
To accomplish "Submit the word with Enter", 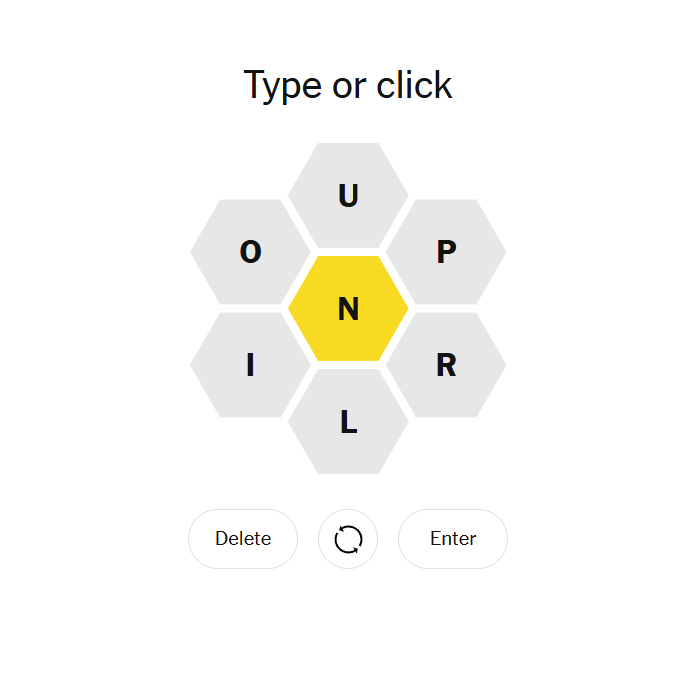I will (453, 539).
